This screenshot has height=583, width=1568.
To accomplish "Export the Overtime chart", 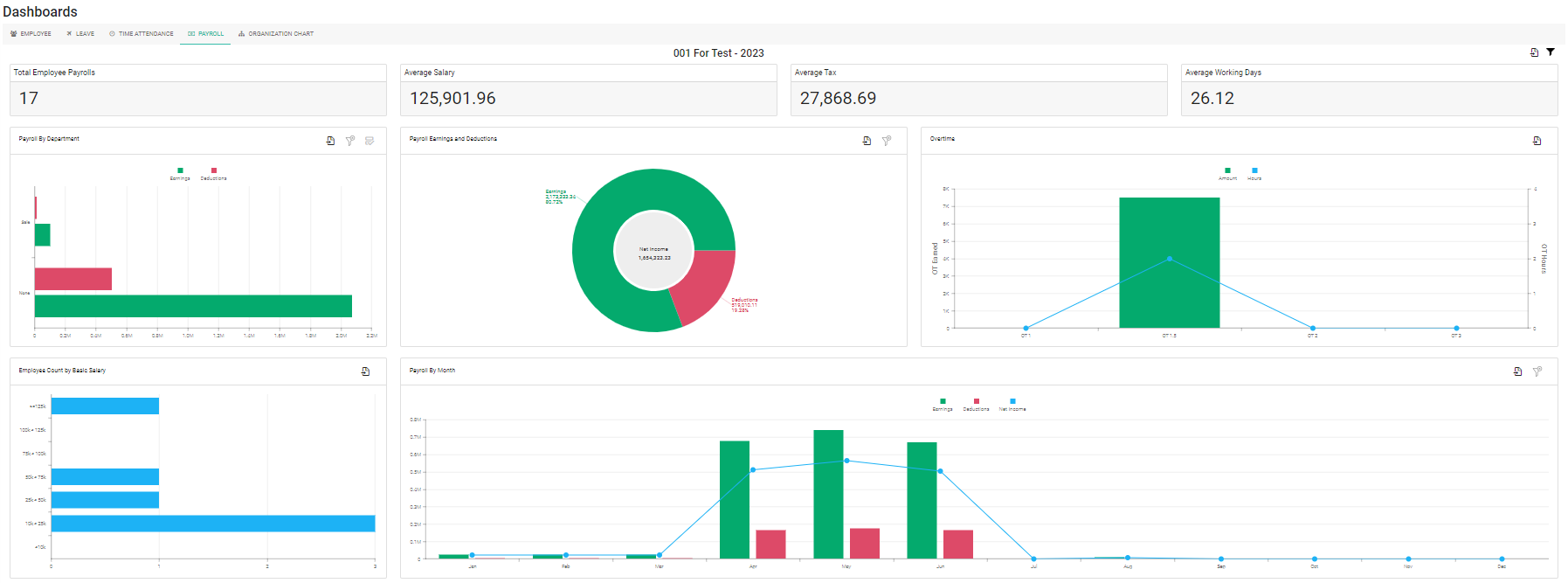I will [1537, 141].
